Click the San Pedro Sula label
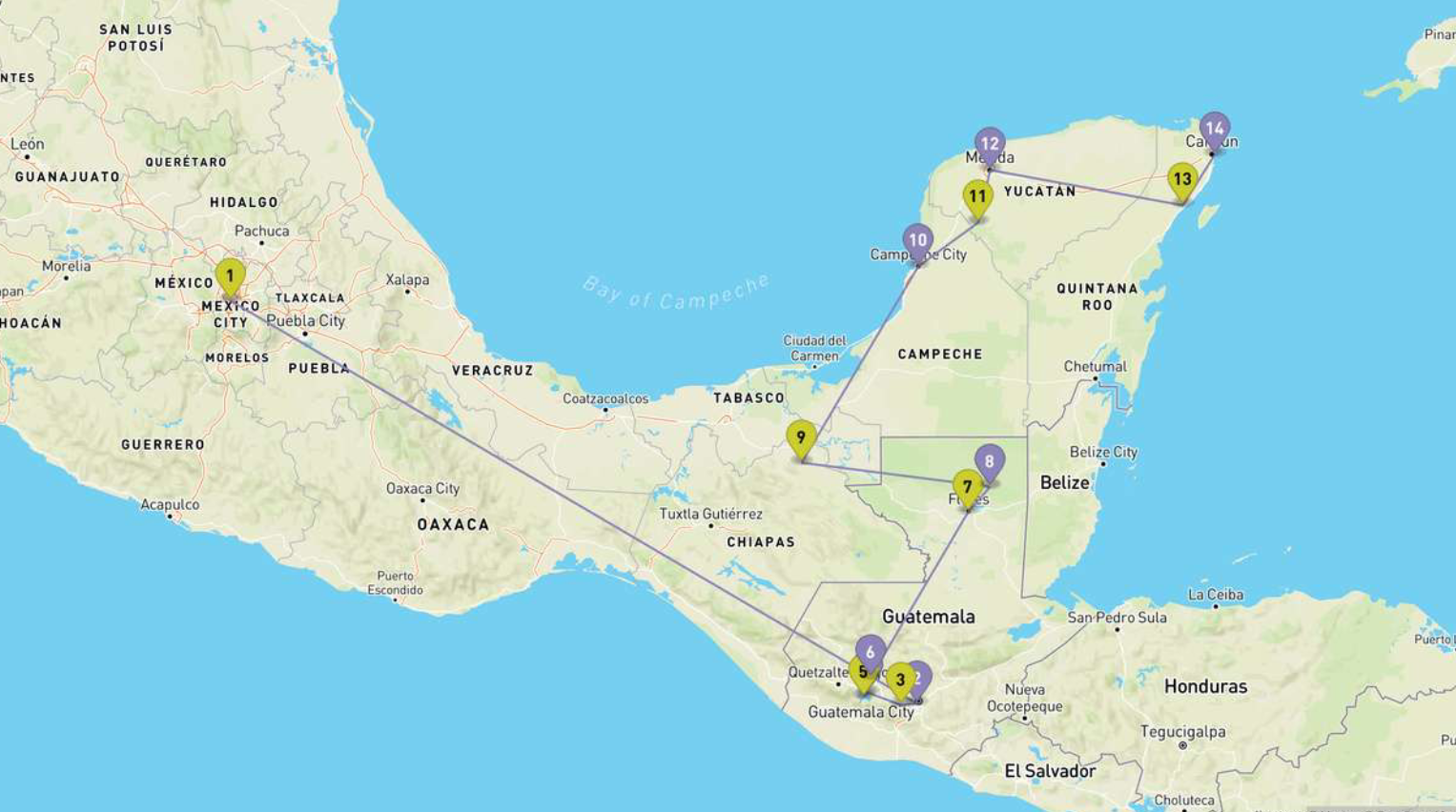Screen dimensions: 1456x812 pos(1117,617)
